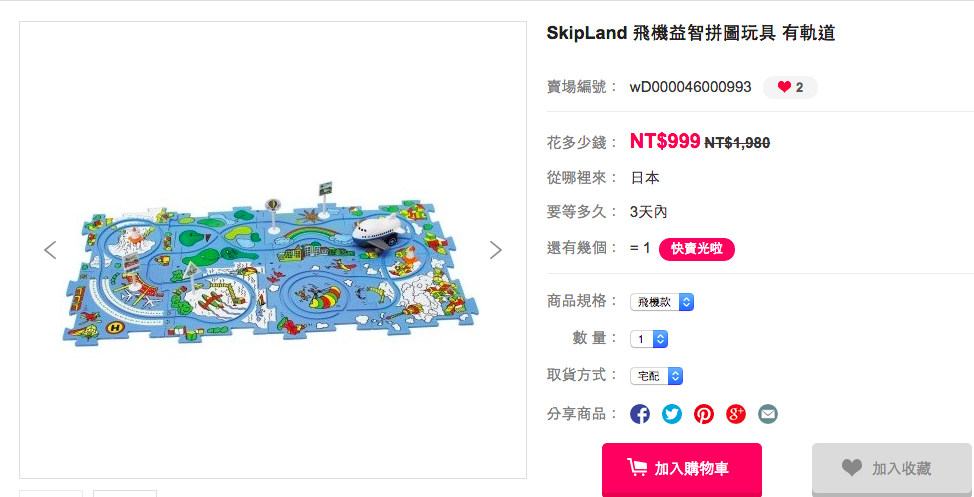The width and height of the screenshot is (974, 497).
Task: Show previous product image arrow
Action: click(x=50, y=250)
